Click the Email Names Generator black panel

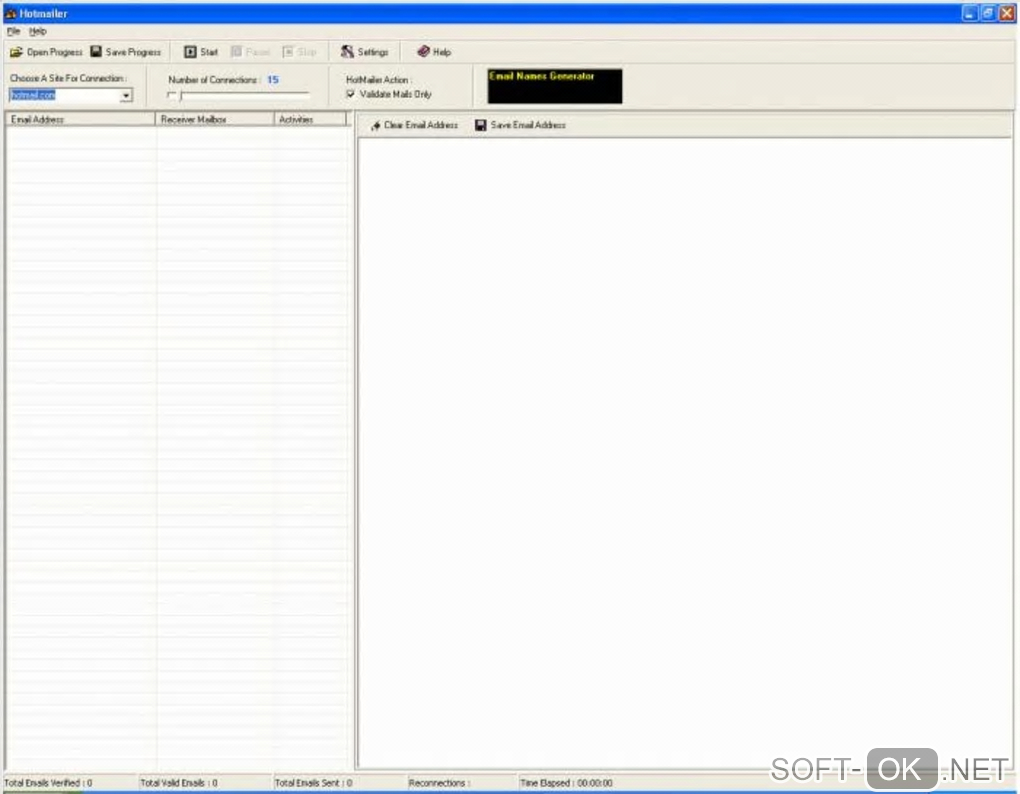point(555,86)
